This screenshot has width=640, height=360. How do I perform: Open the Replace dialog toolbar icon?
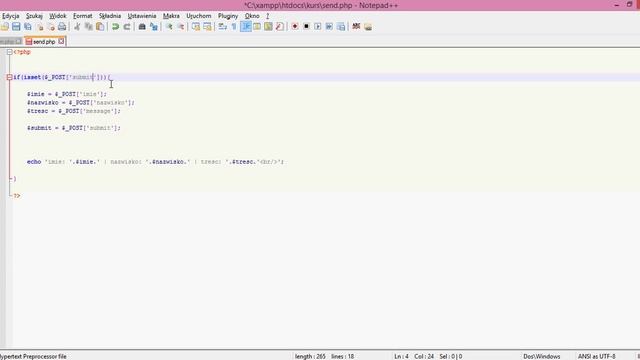[154, 27]
